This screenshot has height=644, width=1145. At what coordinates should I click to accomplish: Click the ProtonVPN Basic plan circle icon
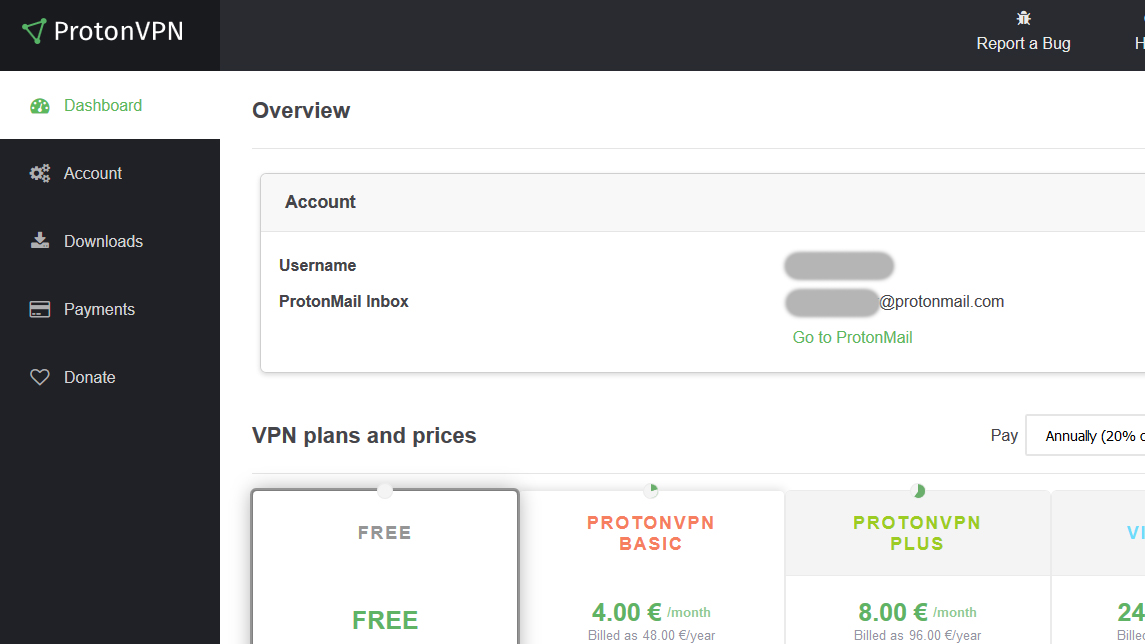coord(651,490)
